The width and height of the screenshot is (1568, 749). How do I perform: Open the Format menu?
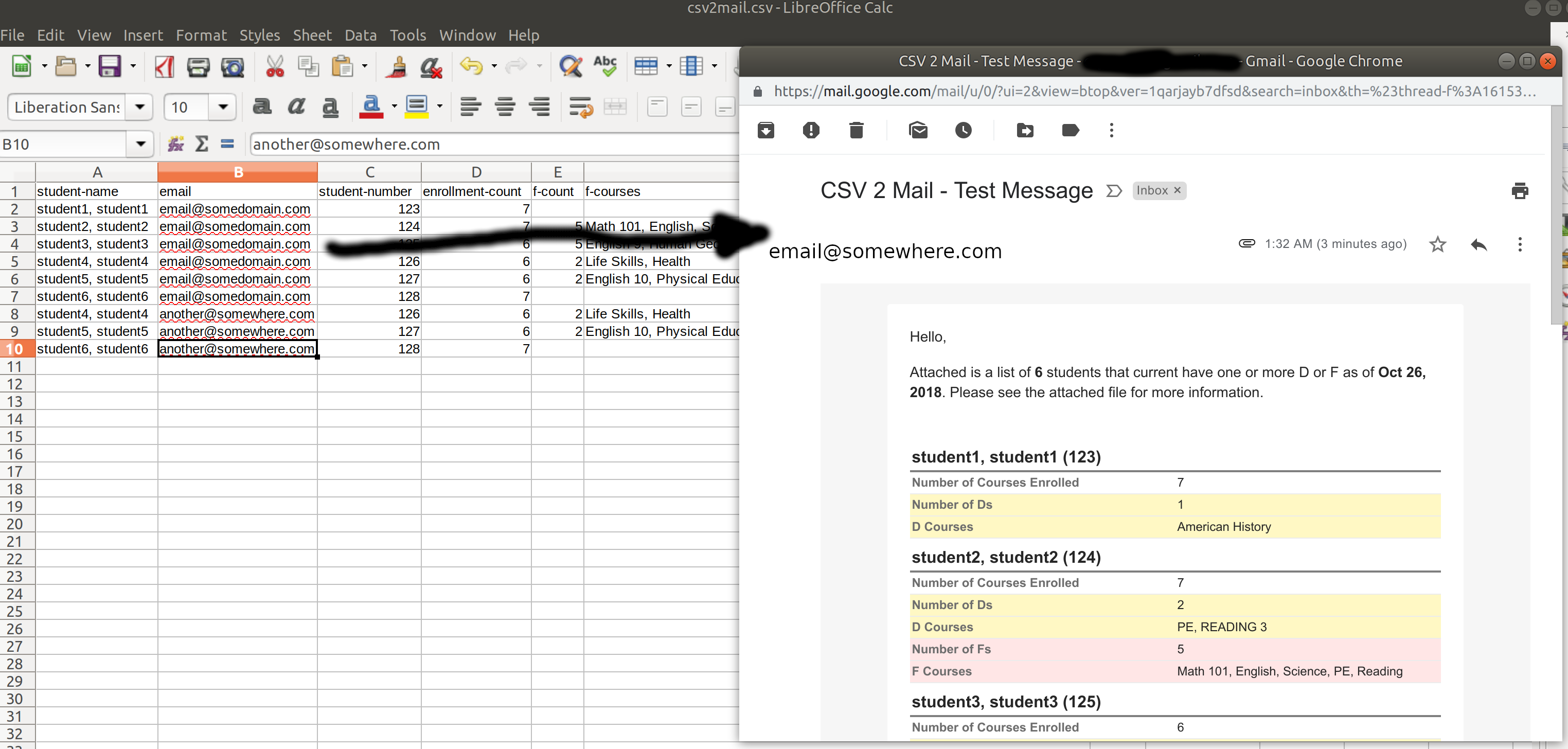pos(201,35)
